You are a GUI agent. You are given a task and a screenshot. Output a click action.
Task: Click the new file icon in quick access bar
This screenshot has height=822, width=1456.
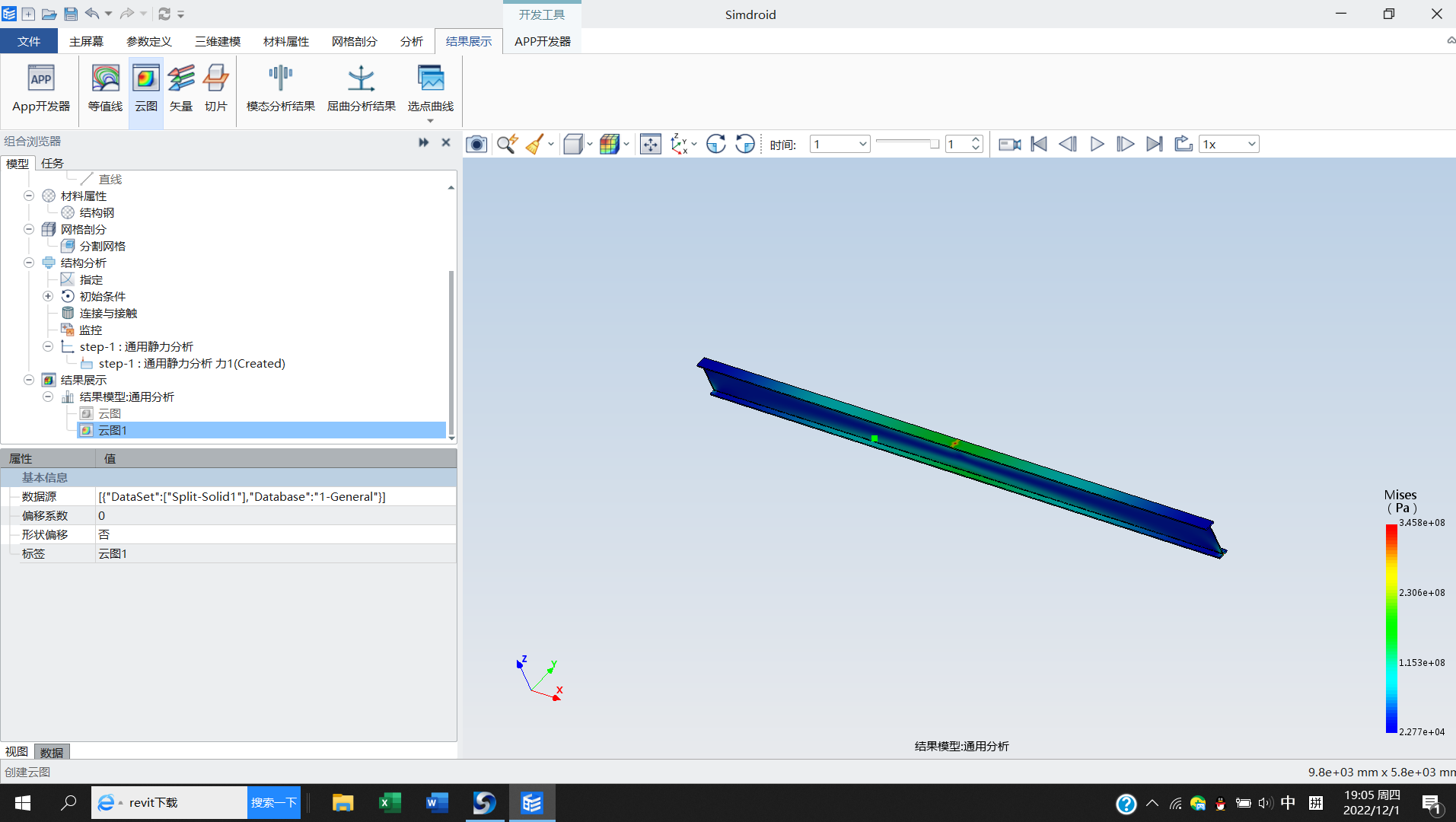coord(28,14)
